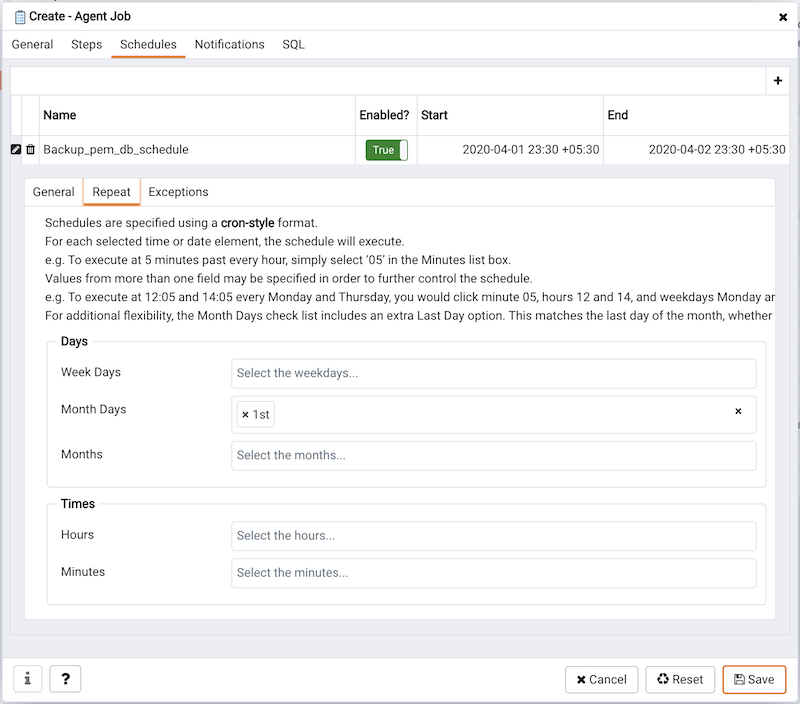This screenshot has height=704, width=800.
Task: Click the Times group heading
Action: [78, 504]
